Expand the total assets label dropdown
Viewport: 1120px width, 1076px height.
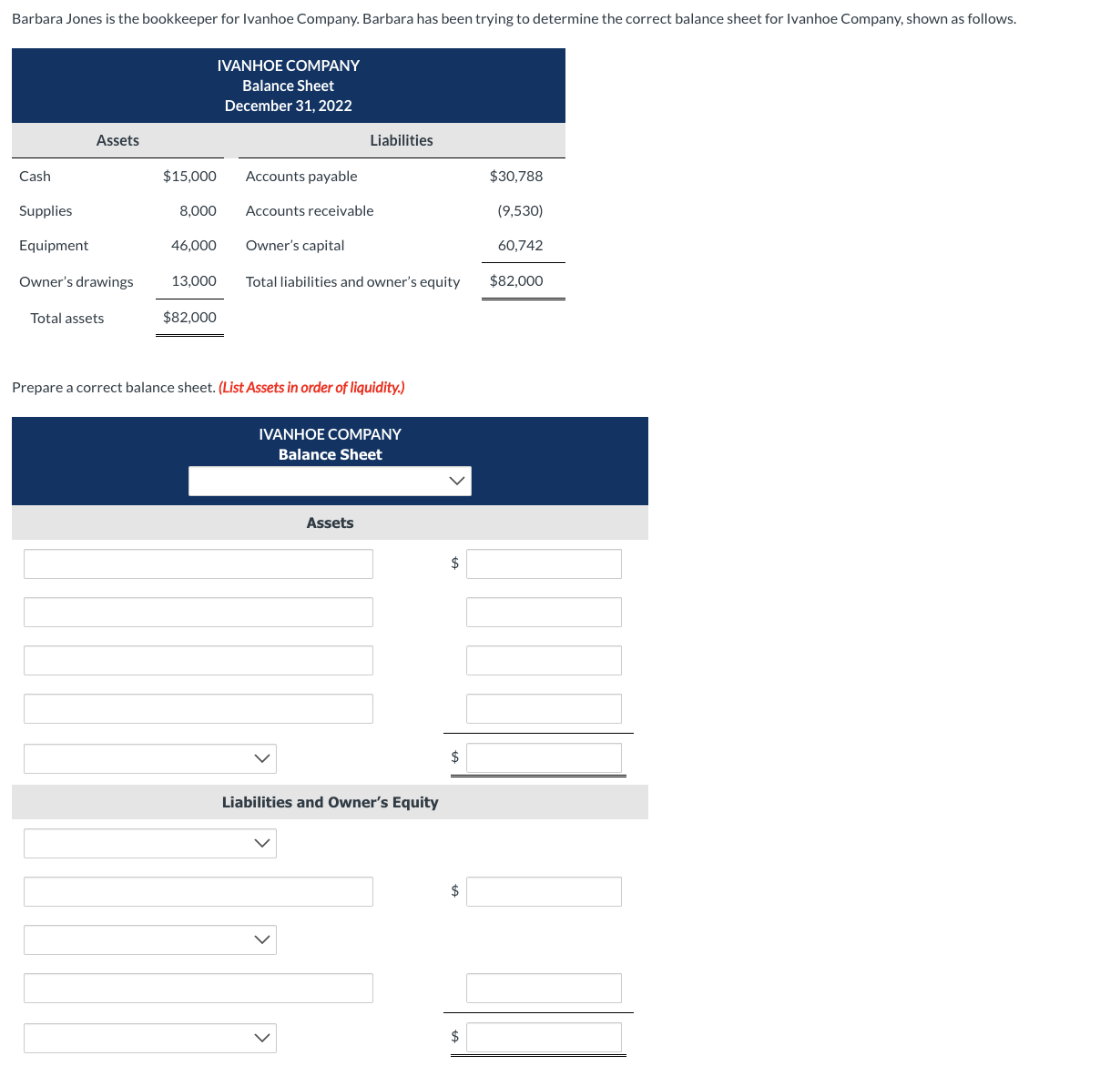pos(149,758)
